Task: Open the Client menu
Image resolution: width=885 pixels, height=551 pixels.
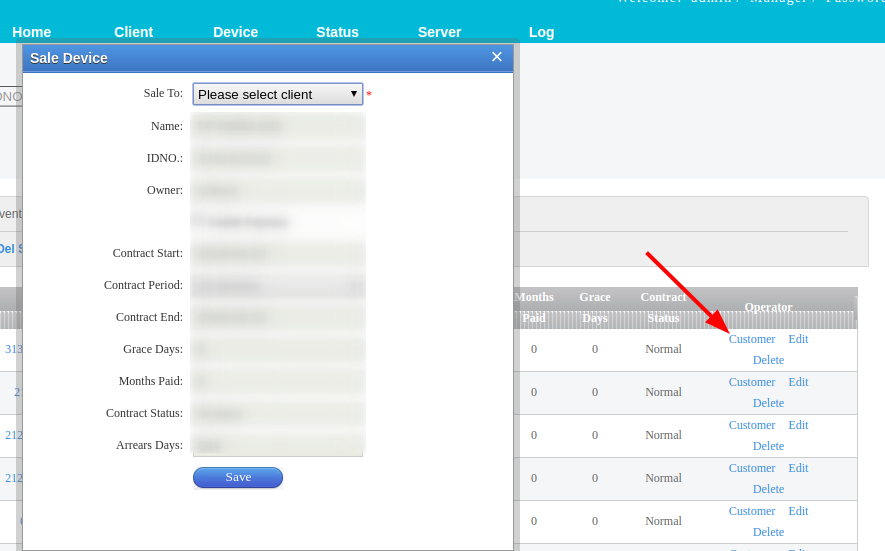Action: pos(133,32)
